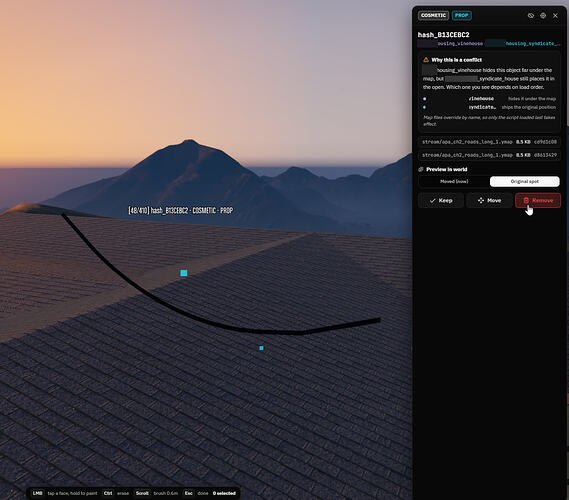Click the trash icon on the Remove button
Image resolution: width=569 pixels, height=500 pixels.
526,200
